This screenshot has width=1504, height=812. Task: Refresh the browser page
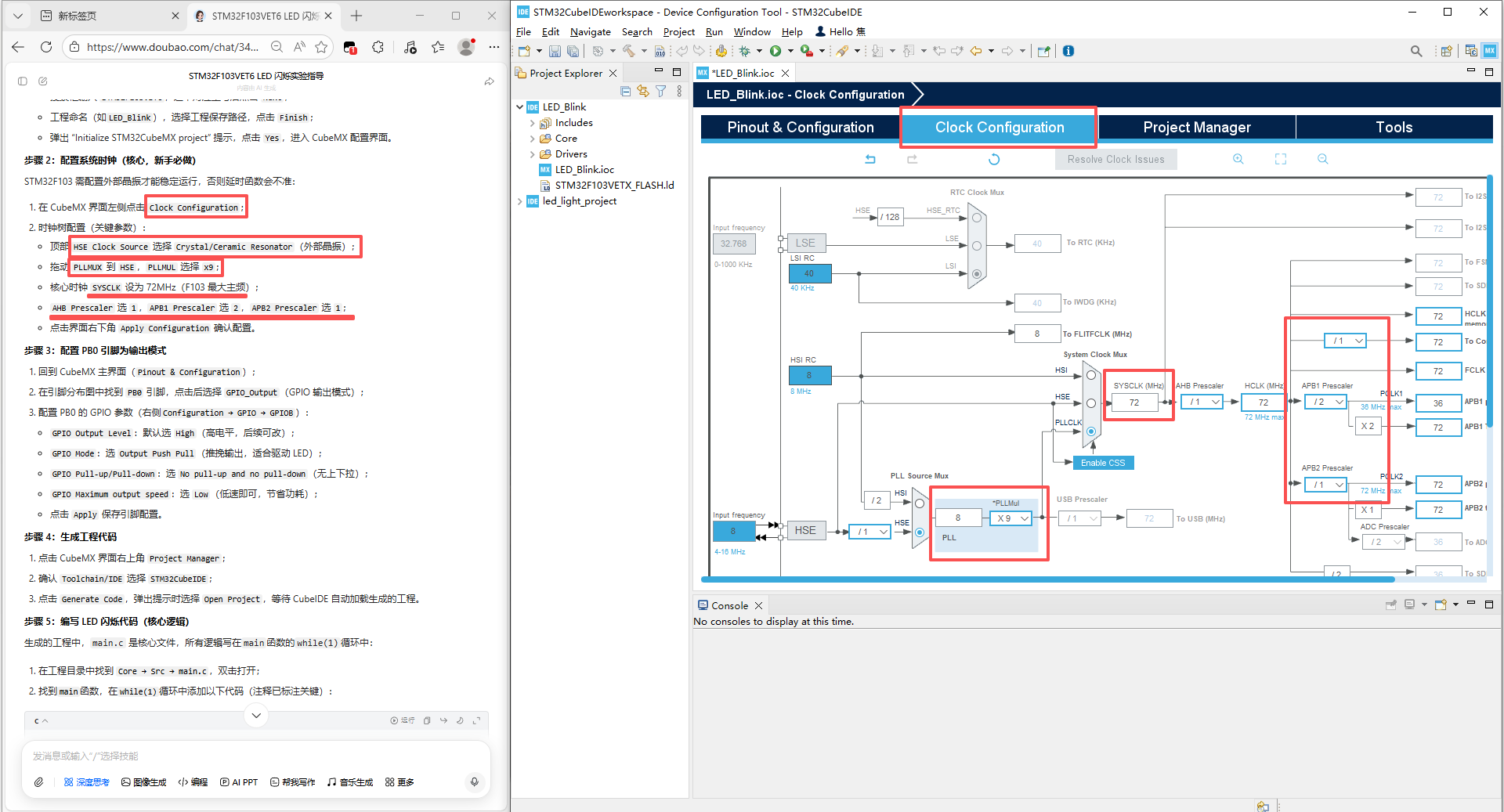coord(46,47)
